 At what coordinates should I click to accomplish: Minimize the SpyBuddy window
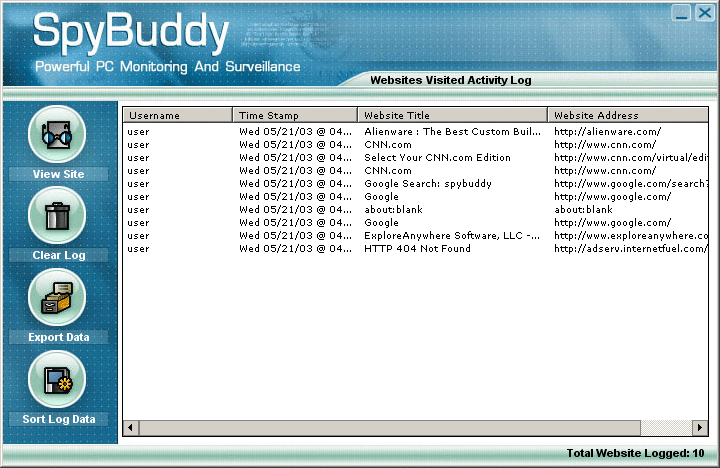[x=680, y=12]
